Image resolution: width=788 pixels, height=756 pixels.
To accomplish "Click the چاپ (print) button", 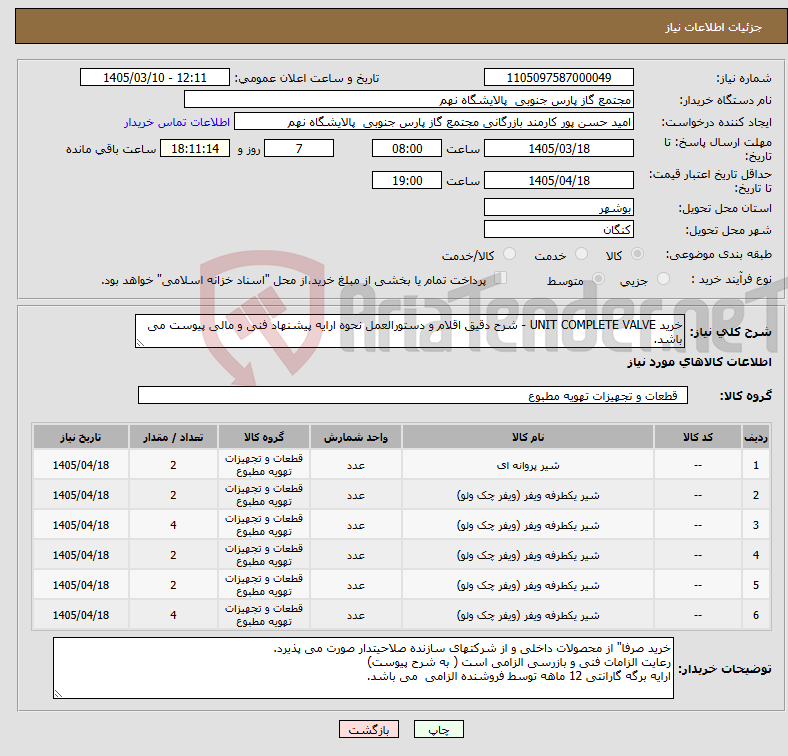I will point(438,729).
